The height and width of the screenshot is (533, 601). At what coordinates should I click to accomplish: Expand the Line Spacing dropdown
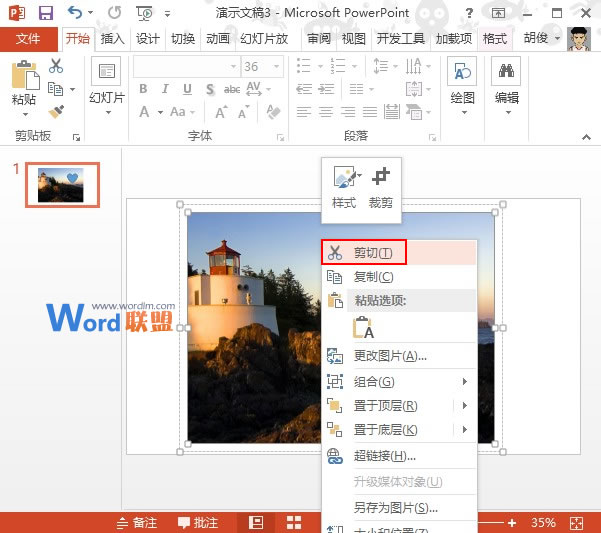coord(395,66)
